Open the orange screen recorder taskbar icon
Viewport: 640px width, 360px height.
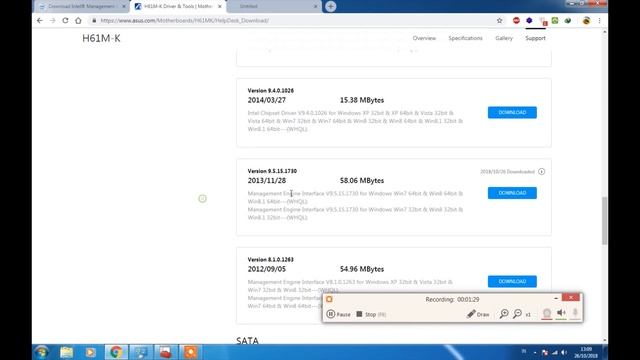pyautogui.click(x=191, y=352)
